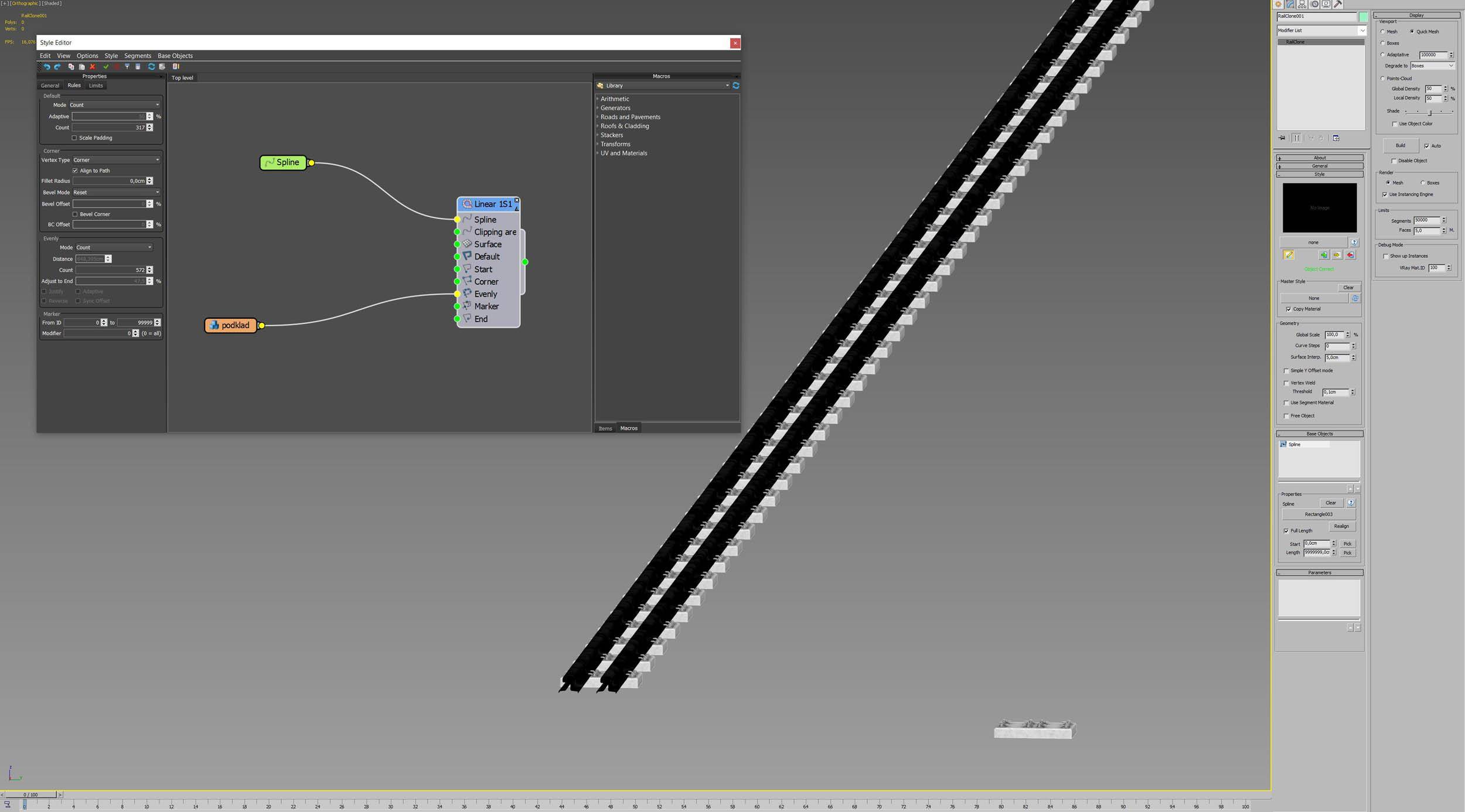
Task: Click the Build button
Action: [1400, 145]
